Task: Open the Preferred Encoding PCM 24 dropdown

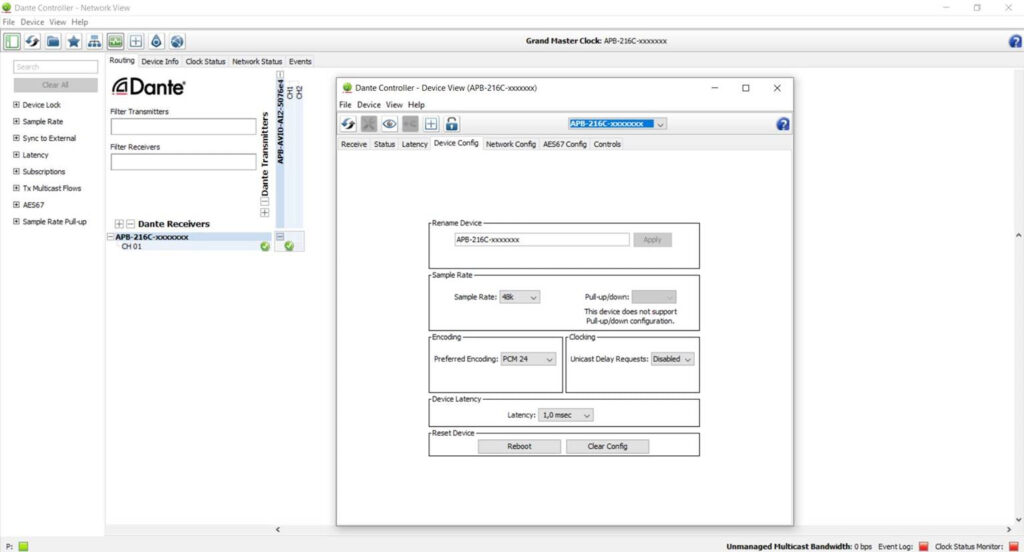Action: click(x=528, y=359)
